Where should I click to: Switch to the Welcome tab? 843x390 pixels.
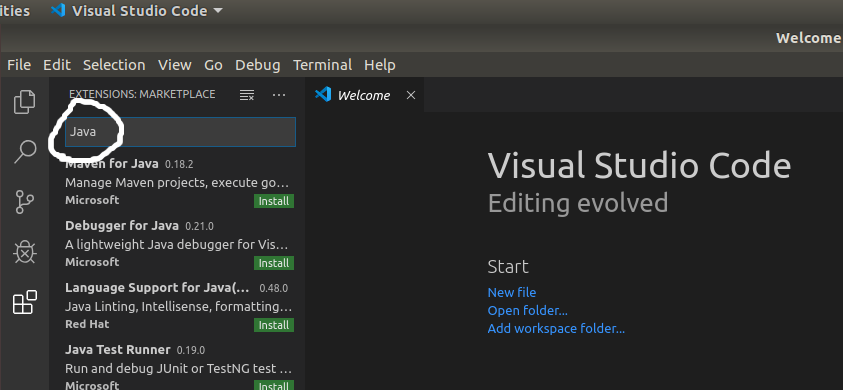pos(364,95)
